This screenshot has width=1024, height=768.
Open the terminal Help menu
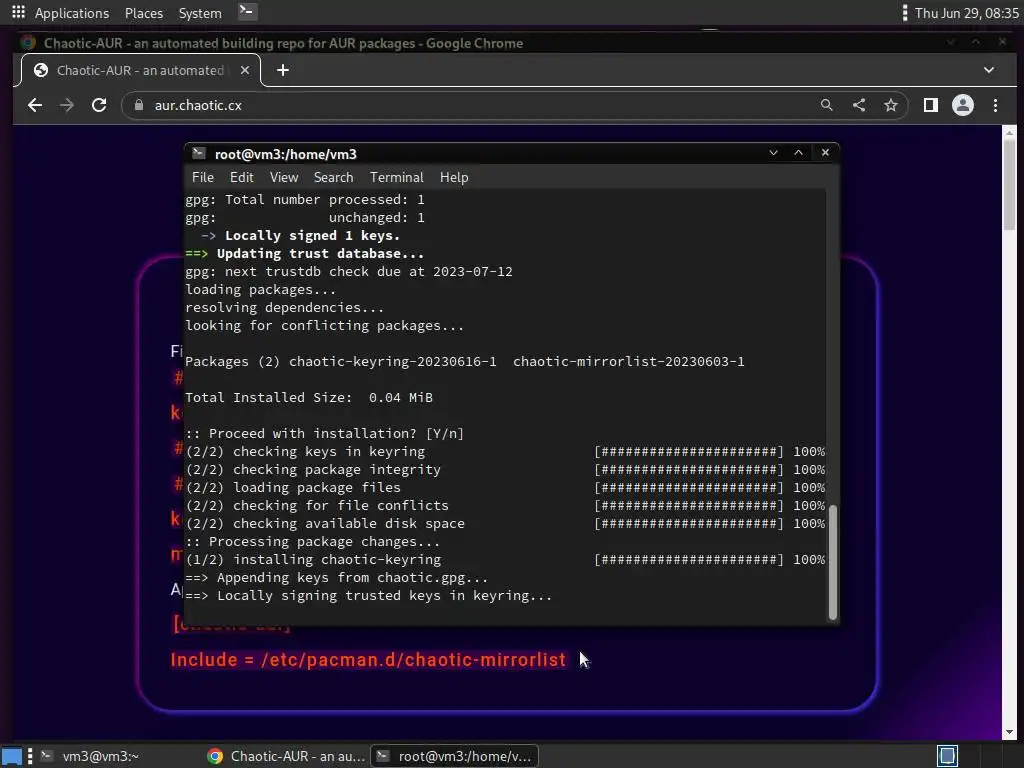click(454, 178)
